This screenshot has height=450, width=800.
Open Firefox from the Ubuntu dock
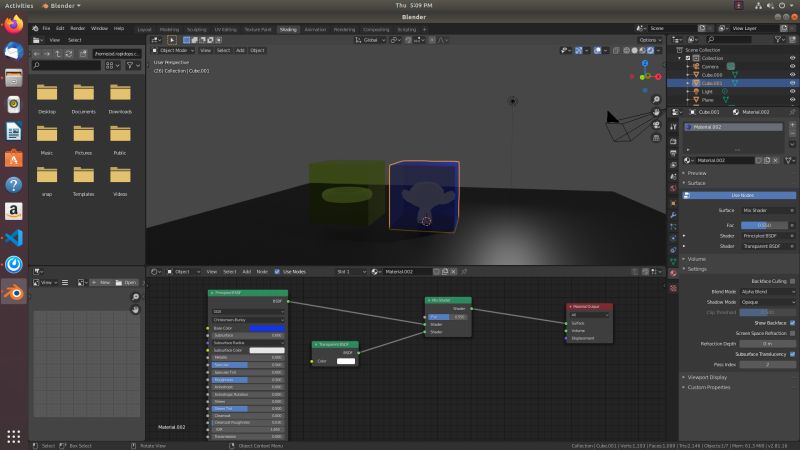point(14,24)
